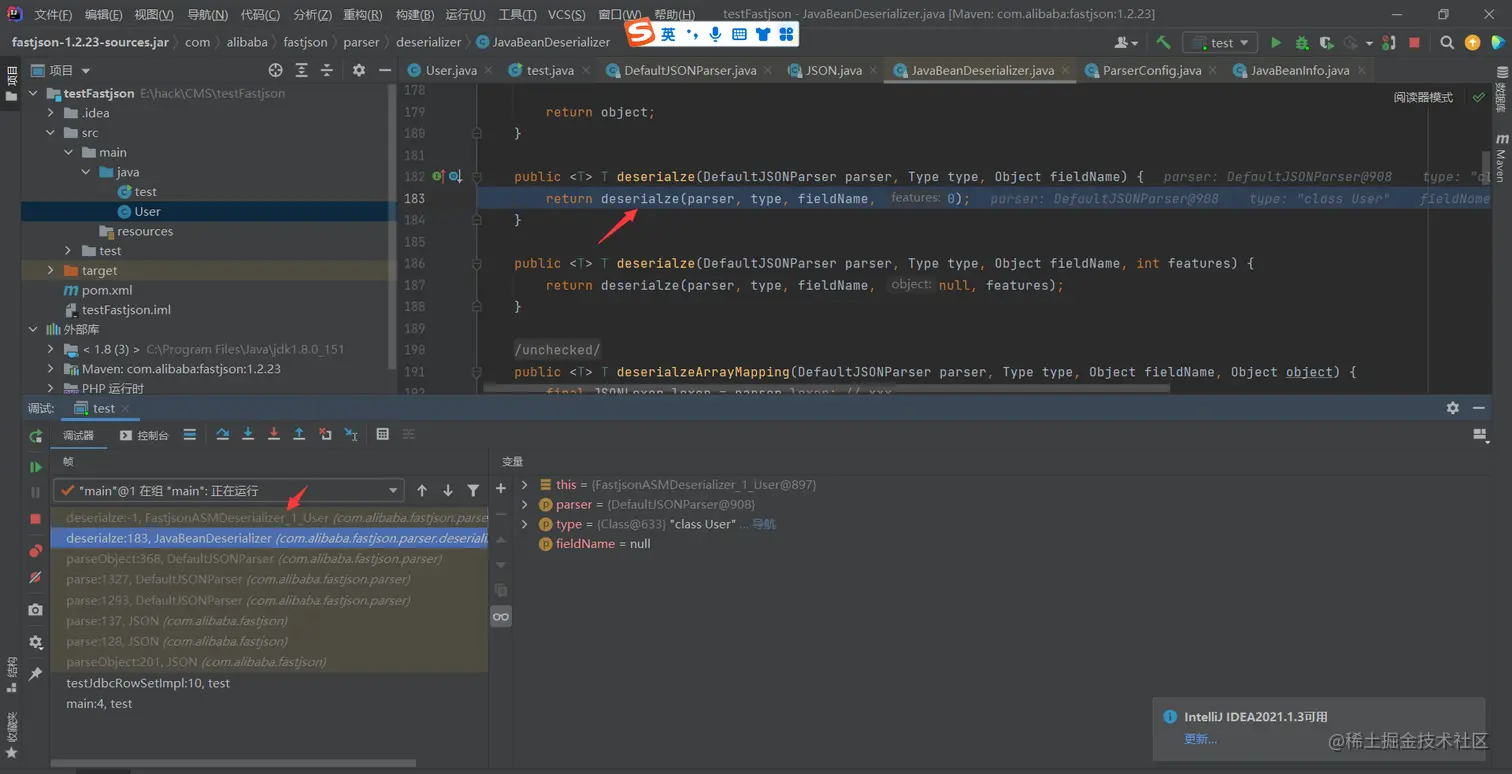Click the 导航 link beside type variable

tap(764, 524)
